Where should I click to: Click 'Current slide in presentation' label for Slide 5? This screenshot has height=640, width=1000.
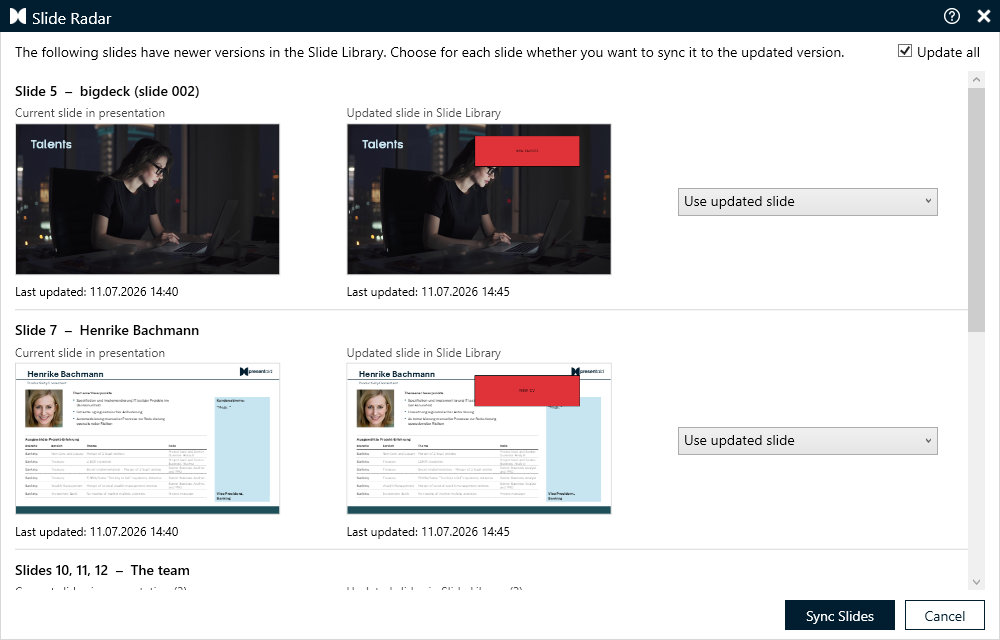tap(90, 113)
